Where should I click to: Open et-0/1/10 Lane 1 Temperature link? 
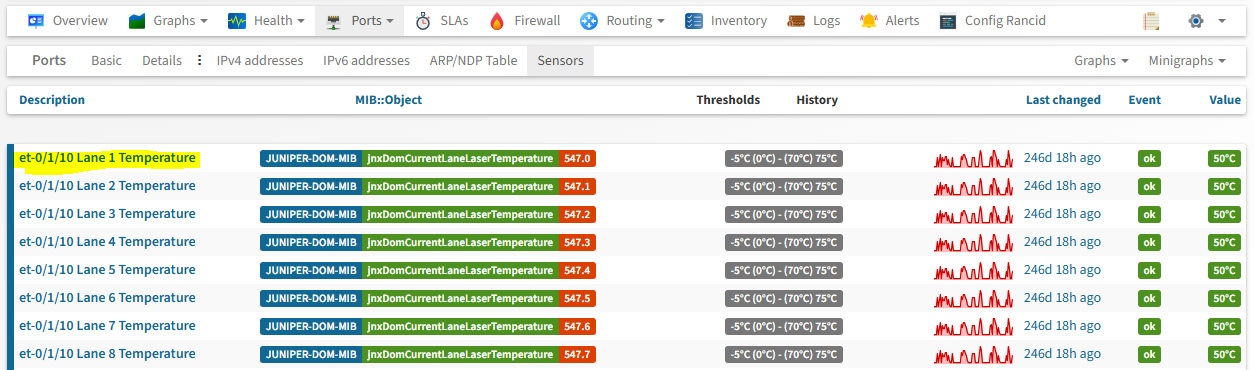click(107, 158)
